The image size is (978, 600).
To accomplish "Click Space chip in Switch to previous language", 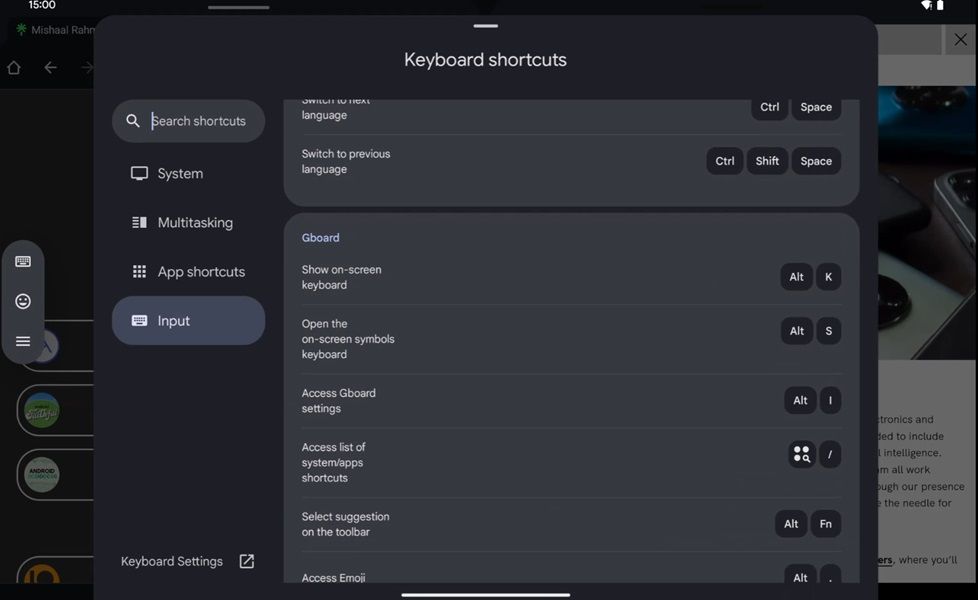I will (816, 161).
